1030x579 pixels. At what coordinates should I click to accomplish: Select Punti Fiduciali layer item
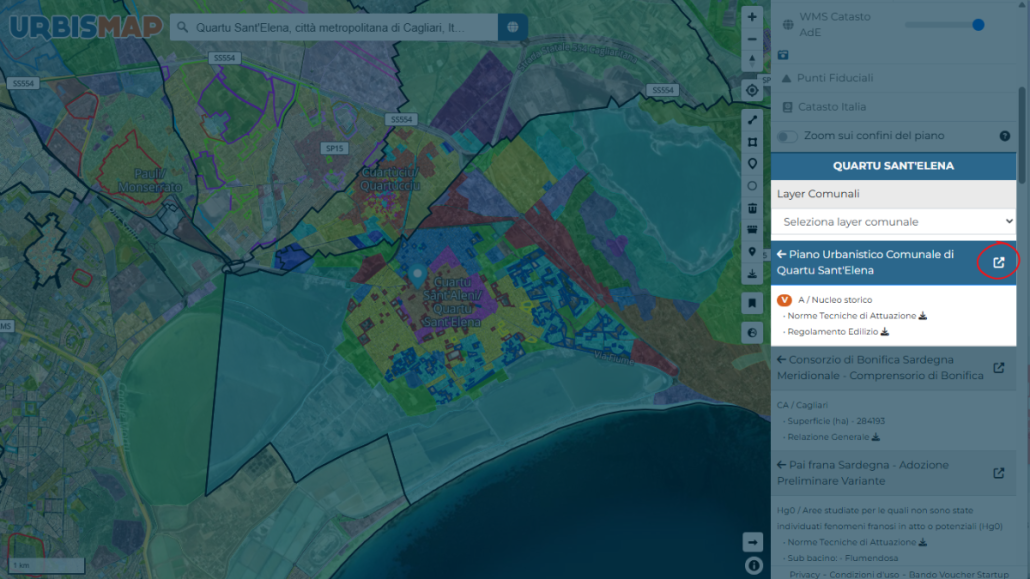click(x=835, y=78)
